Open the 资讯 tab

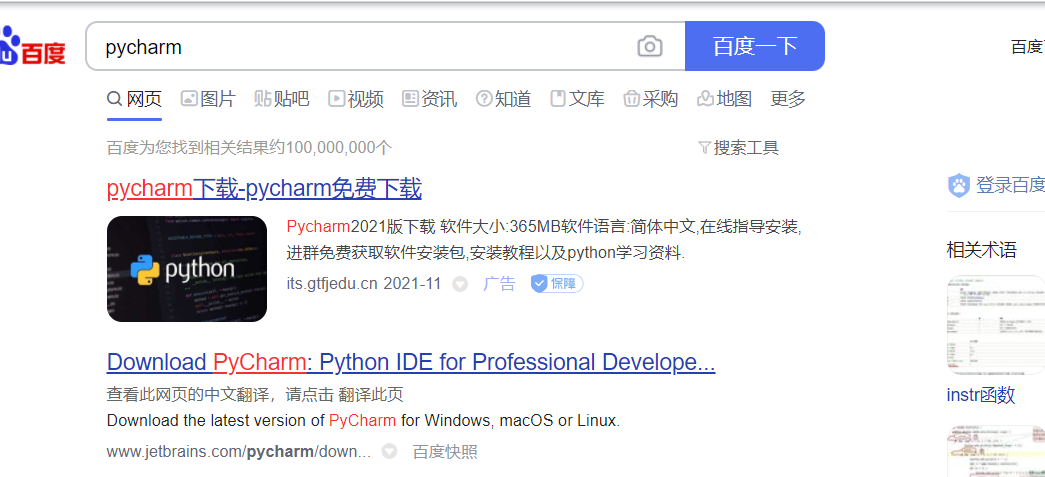click(430, 99)
